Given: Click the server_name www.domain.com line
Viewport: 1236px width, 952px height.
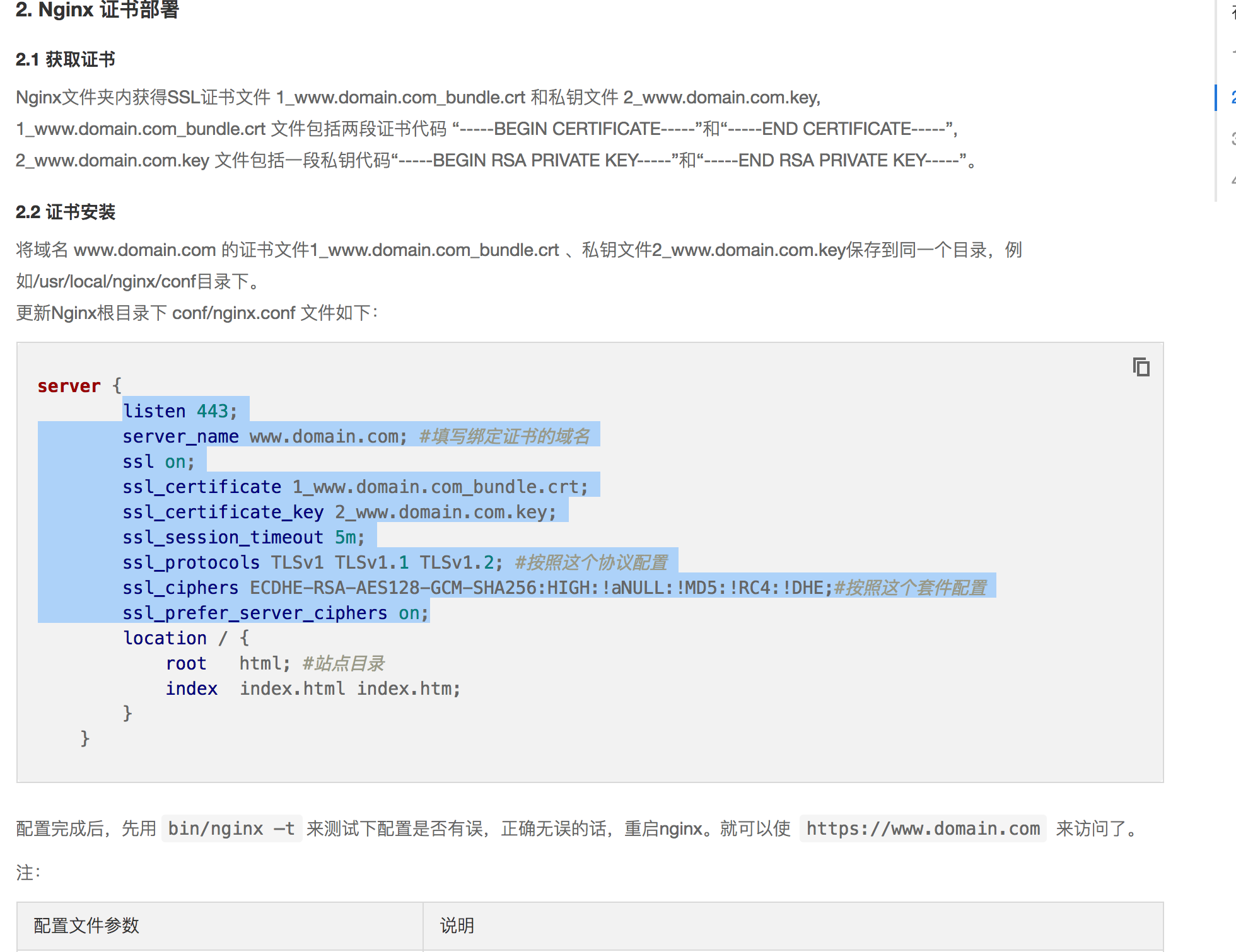Looking at the screenshot, I should click(356, 436).
